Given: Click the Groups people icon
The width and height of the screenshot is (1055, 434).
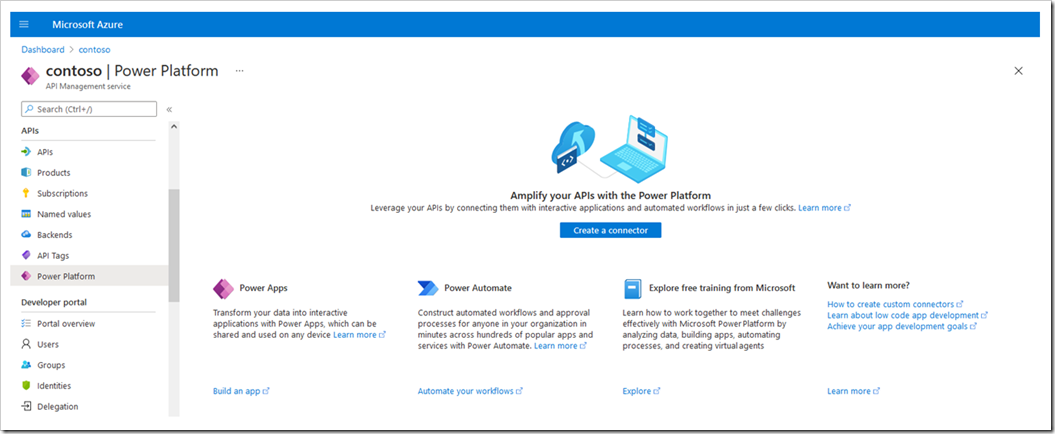Looking at the screenshot, I should (26, 365).
